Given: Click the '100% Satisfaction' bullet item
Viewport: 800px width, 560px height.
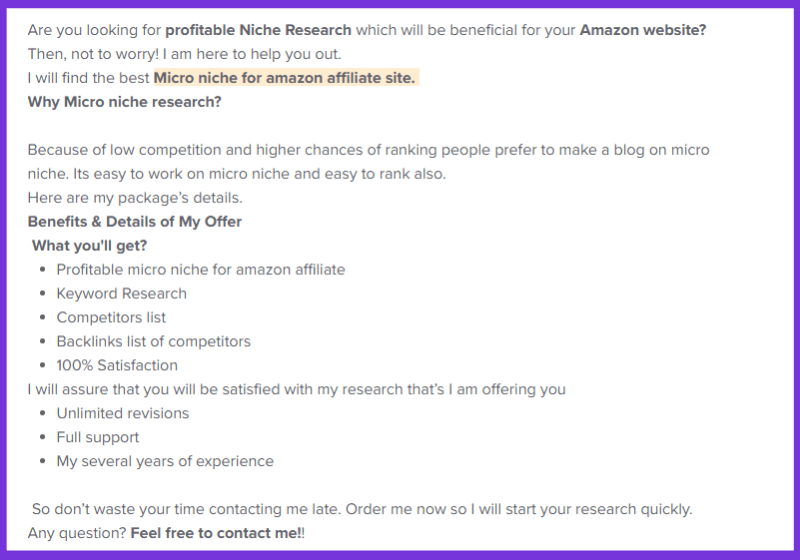Looking at the screenshot, I should coord(117,366).
